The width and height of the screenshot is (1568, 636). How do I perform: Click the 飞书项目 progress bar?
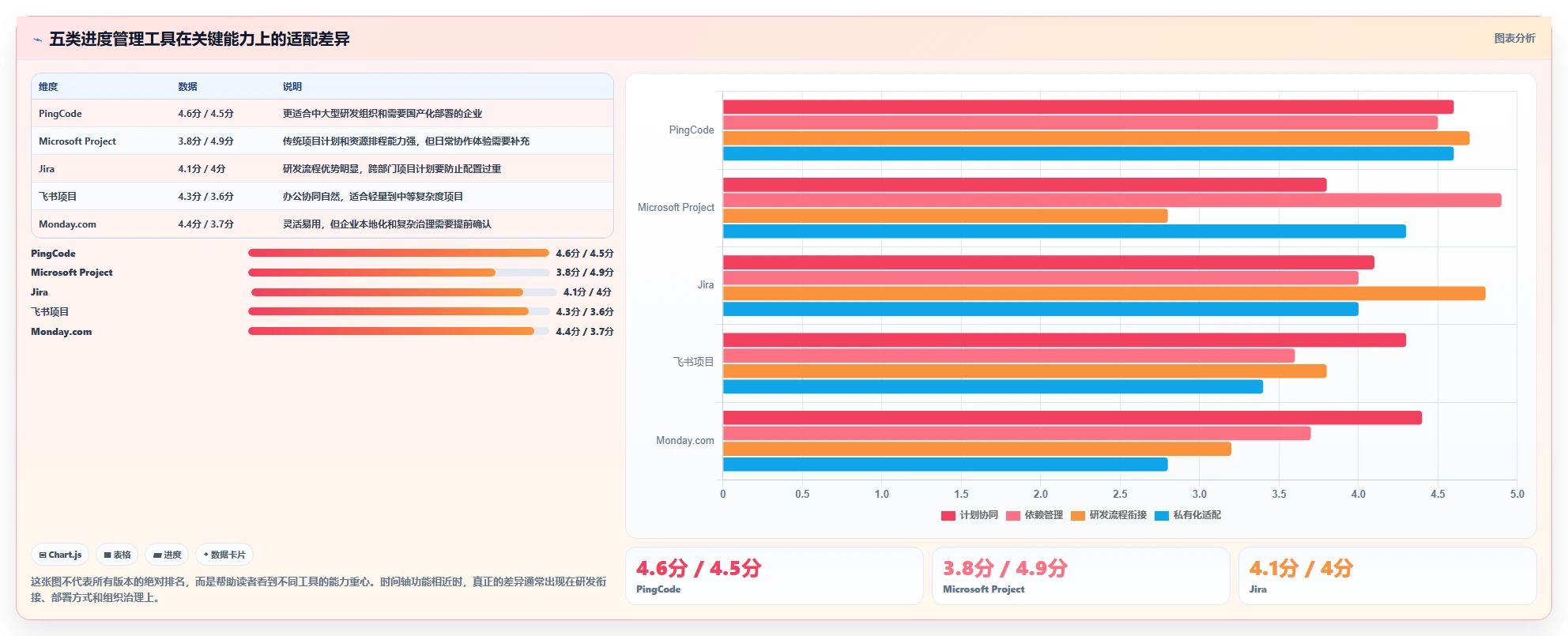[x=398, y=311]
